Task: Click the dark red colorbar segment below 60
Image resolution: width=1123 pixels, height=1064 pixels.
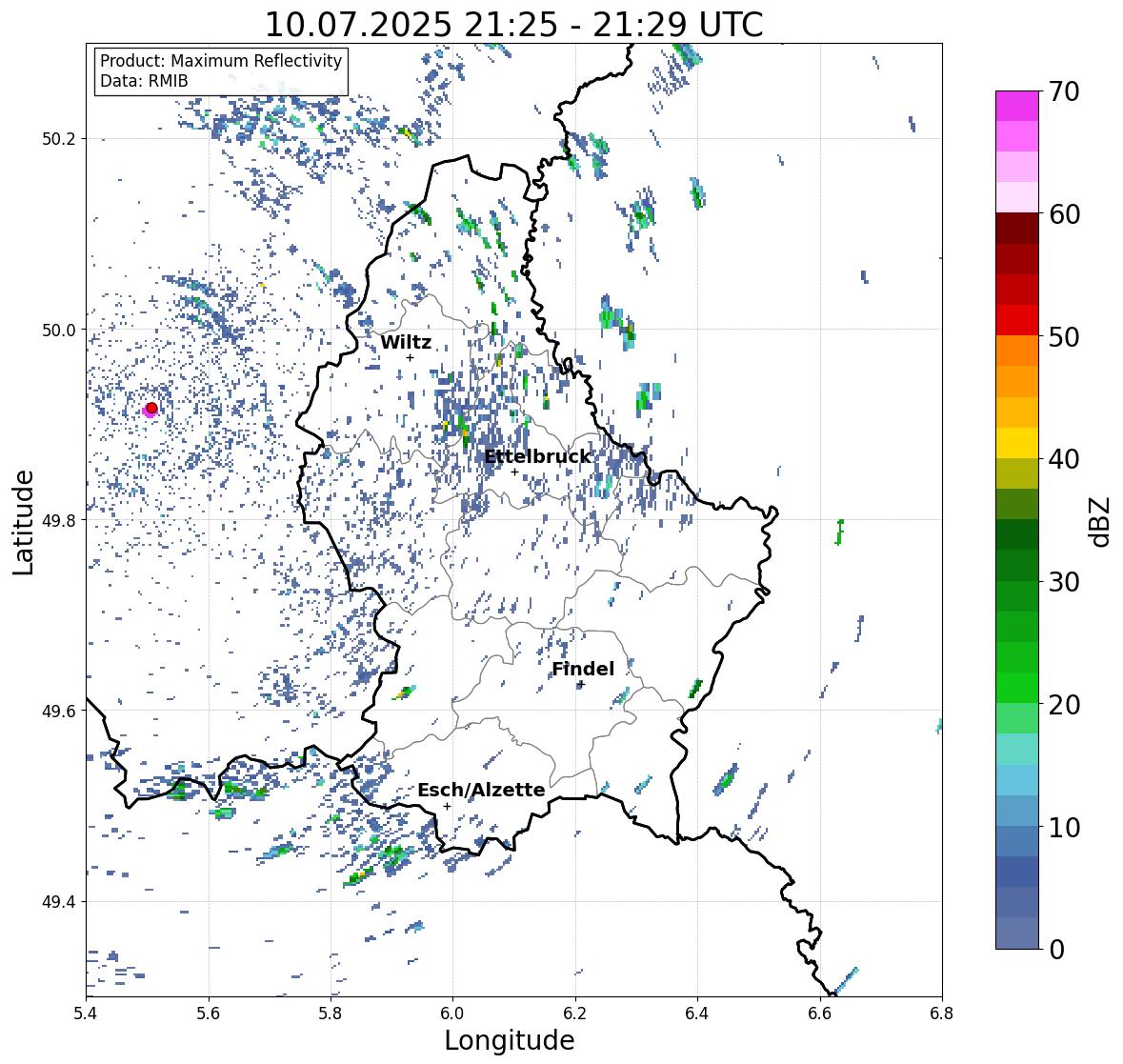Action: [x=1017, y=228]
